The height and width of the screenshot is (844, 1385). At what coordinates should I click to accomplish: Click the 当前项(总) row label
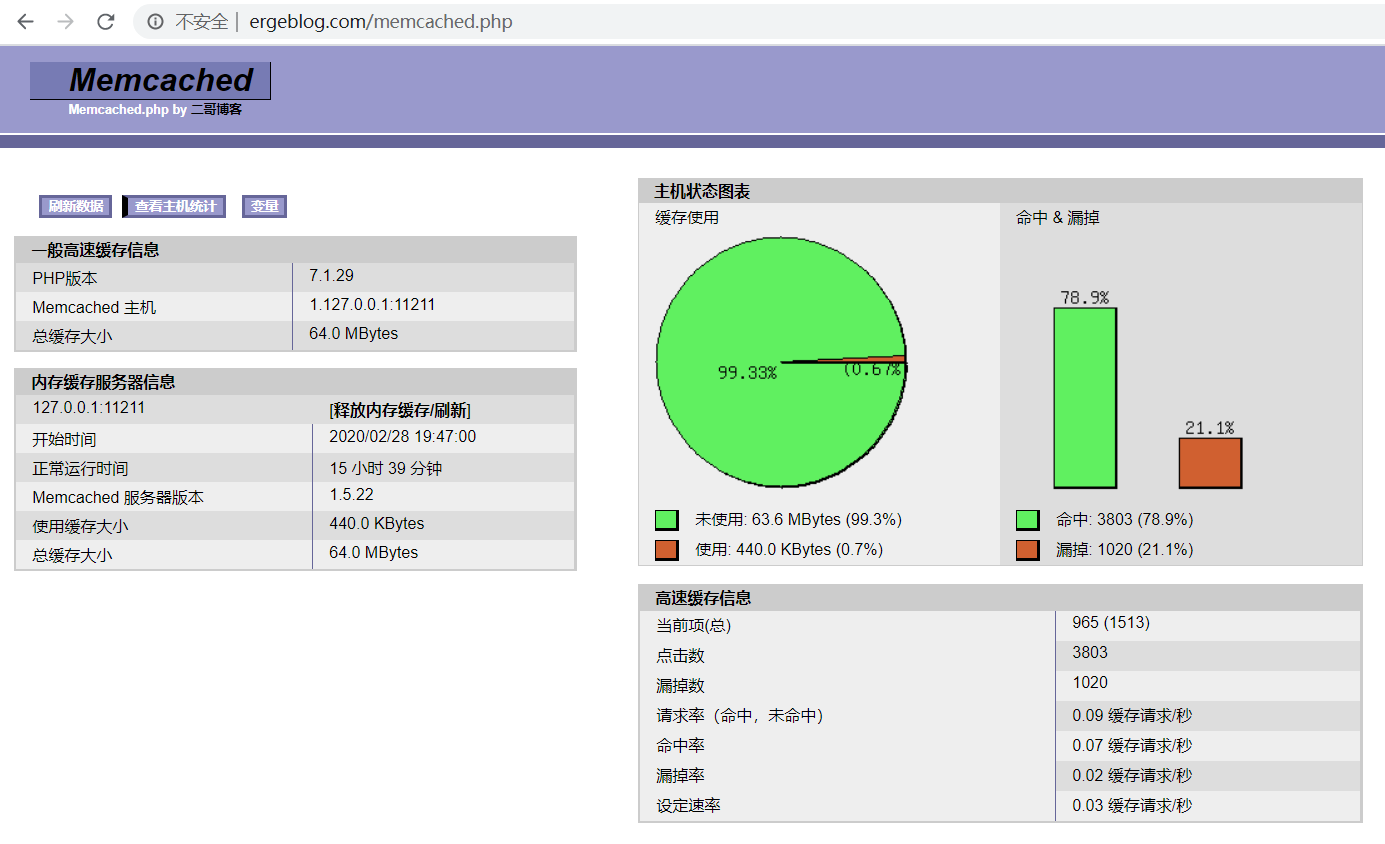694,626
